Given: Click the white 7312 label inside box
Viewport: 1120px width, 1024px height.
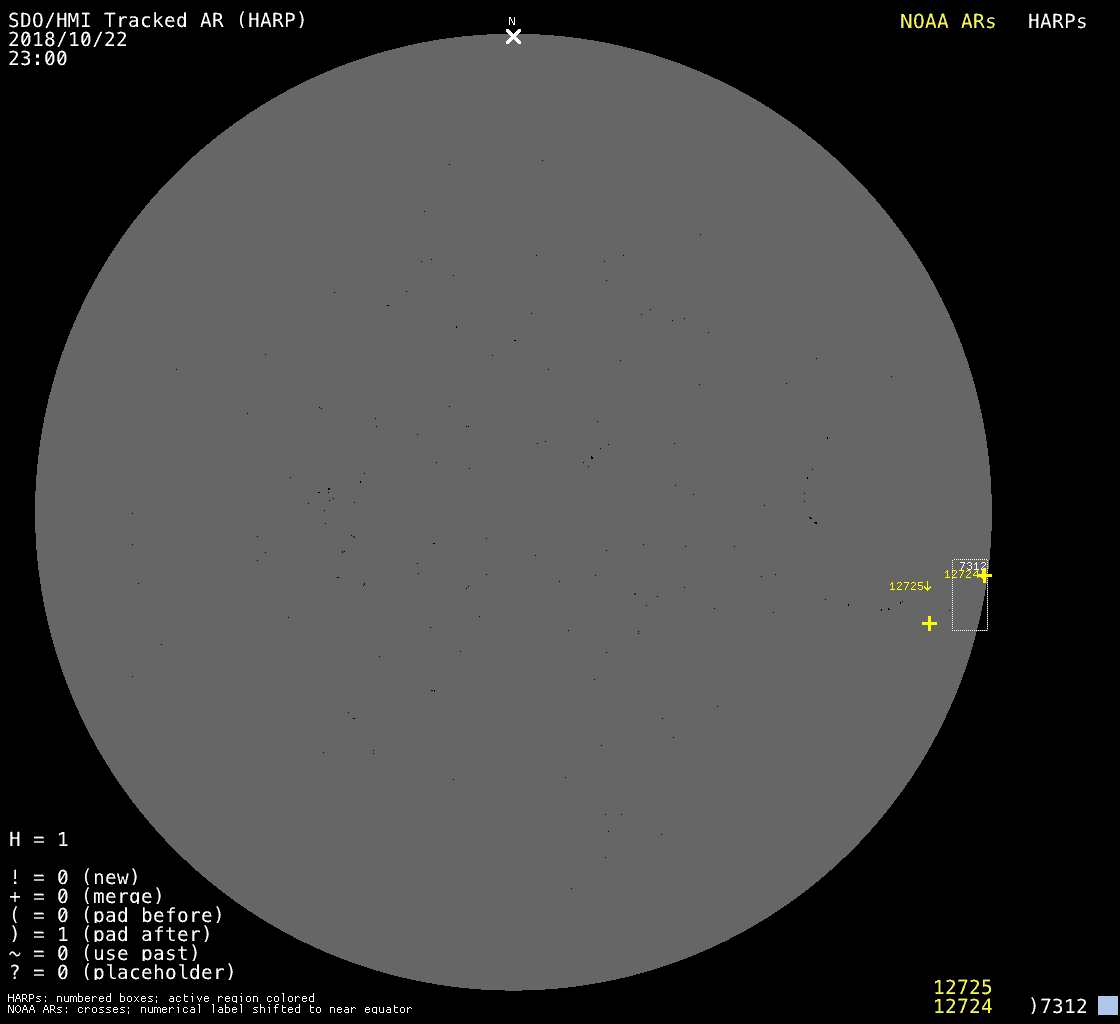Looking at the screenshot, I should [973, 566].
